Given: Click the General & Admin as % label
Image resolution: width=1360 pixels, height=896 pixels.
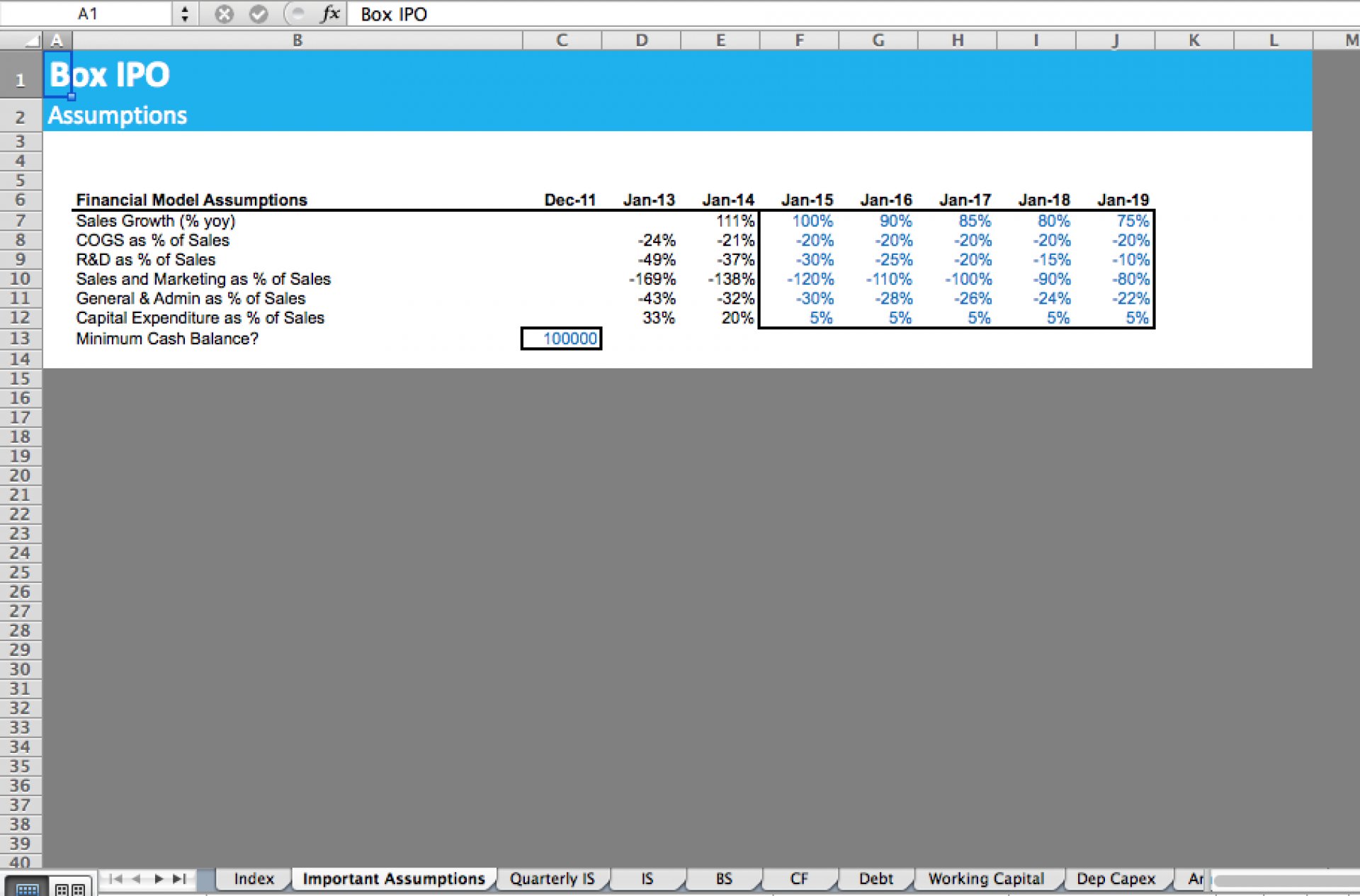Looking at the screenshot, I should [x=191, y=298].
